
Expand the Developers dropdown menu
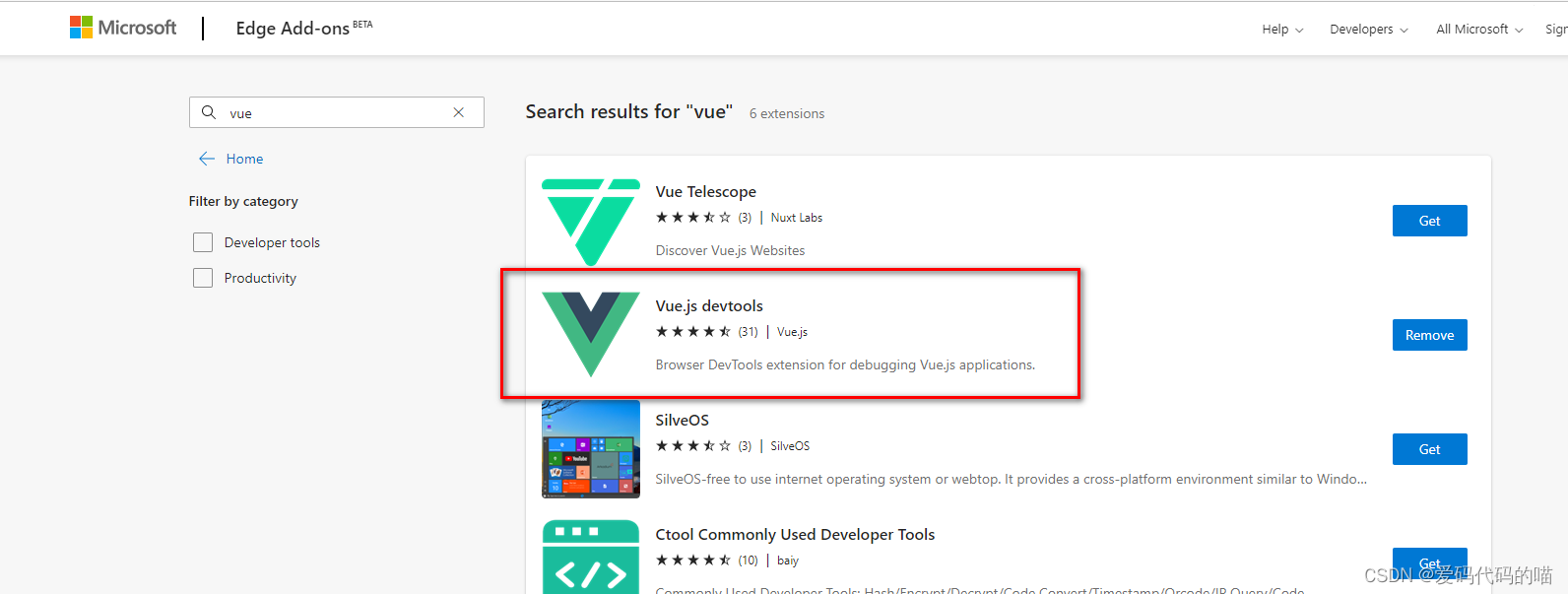(x=1369, y=30)
